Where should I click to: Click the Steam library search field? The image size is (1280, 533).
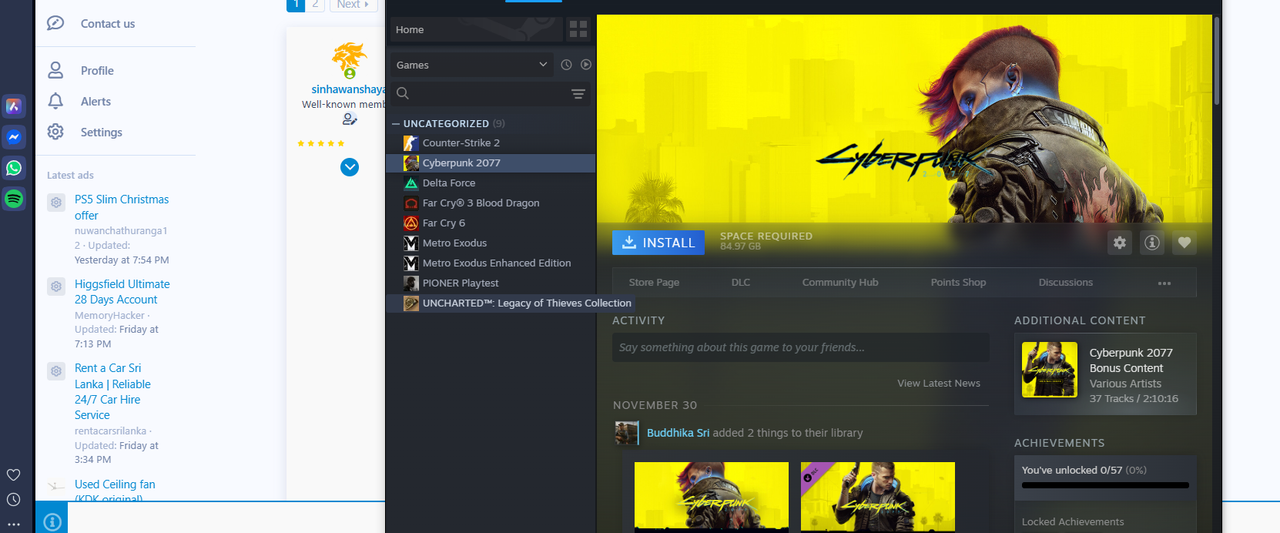[490, 94]
